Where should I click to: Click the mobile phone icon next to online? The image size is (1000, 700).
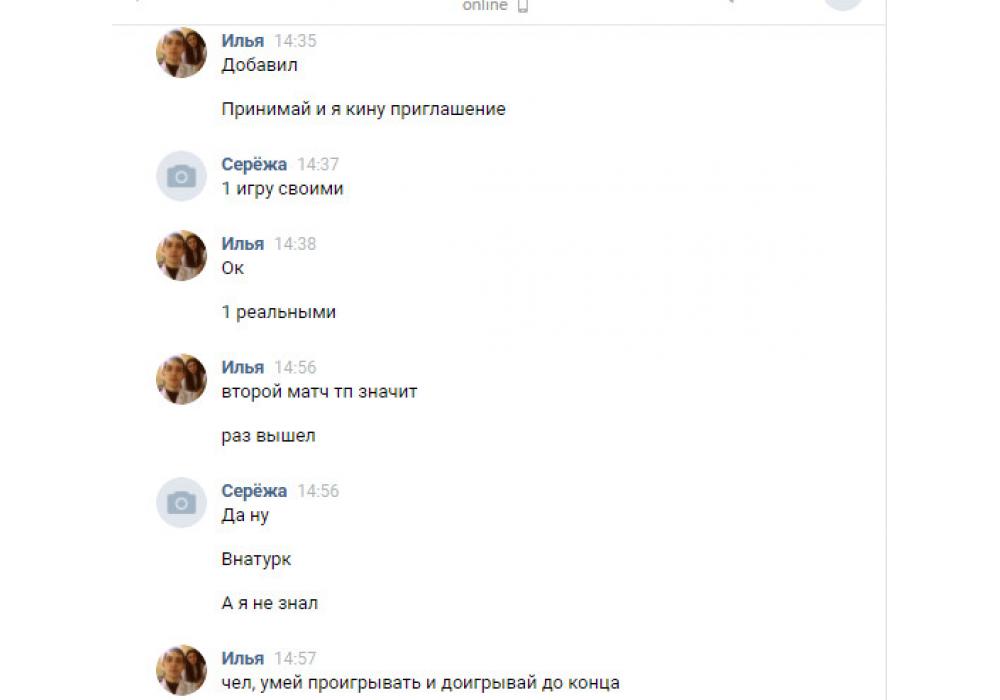pyautogui.click(x=522, y=6)
